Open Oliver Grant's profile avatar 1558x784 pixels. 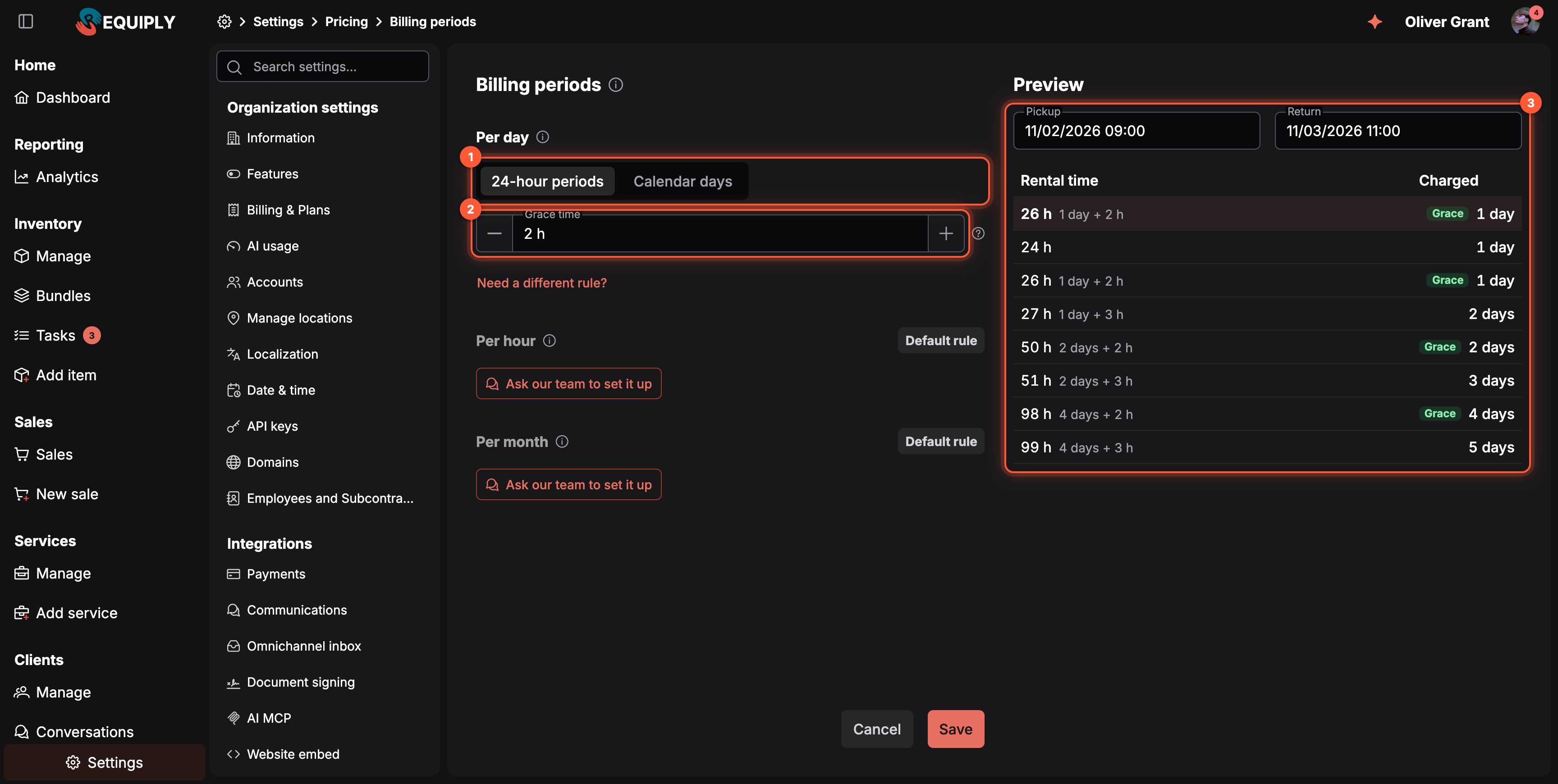(1526, 22)
